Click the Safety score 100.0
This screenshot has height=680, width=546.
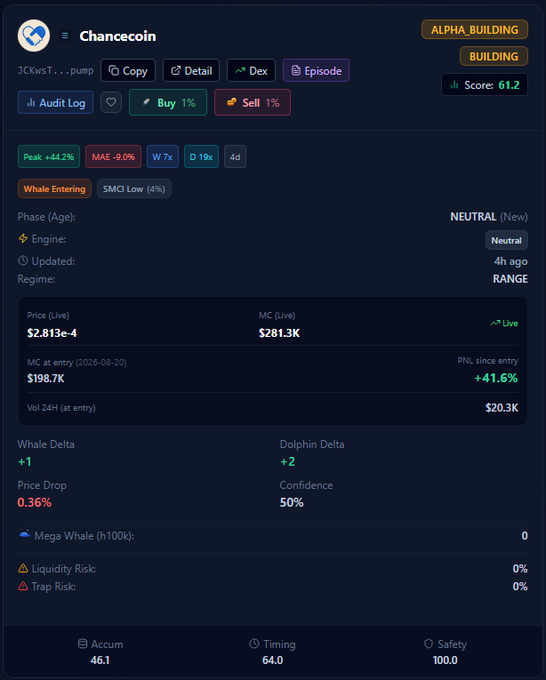pos(445,660)
